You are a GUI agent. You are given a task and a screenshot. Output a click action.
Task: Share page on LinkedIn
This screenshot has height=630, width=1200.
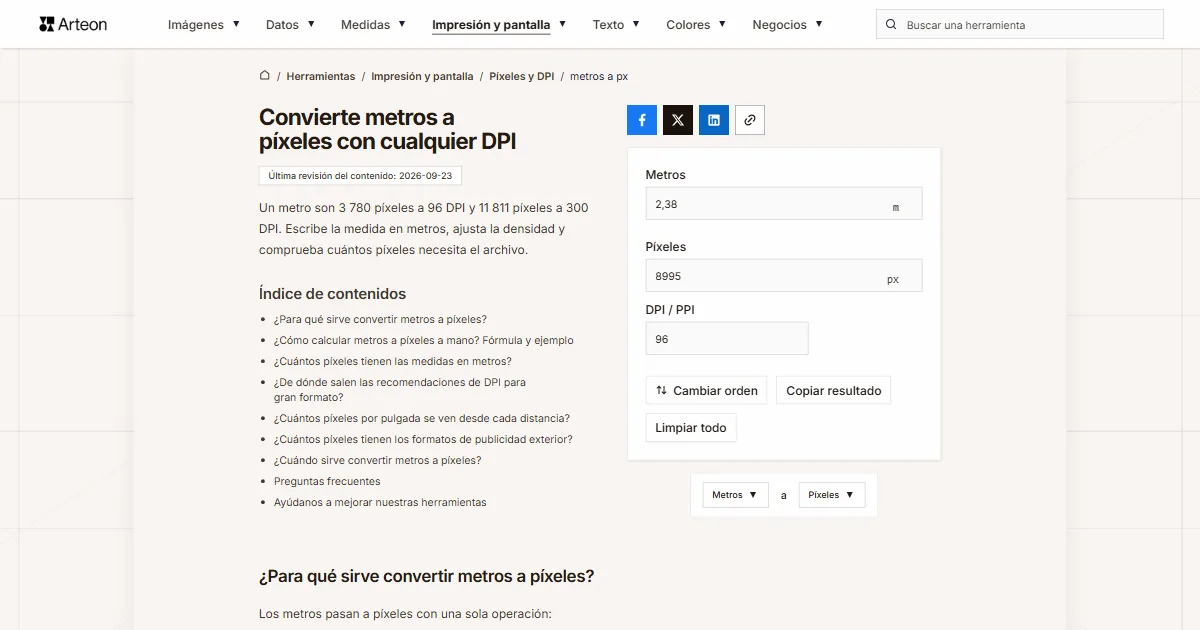[714, 120]
